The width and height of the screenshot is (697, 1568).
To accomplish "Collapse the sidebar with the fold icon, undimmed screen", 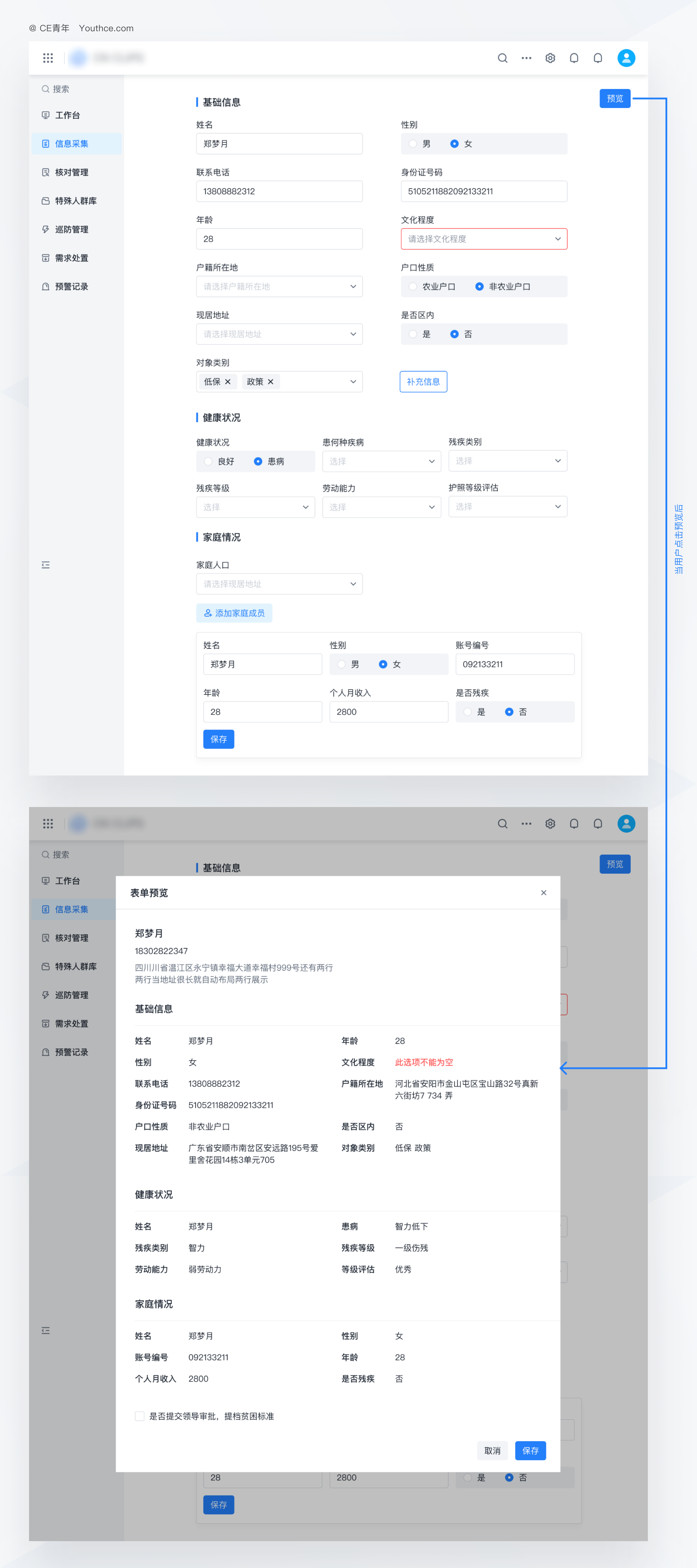I will pos(46,565).
